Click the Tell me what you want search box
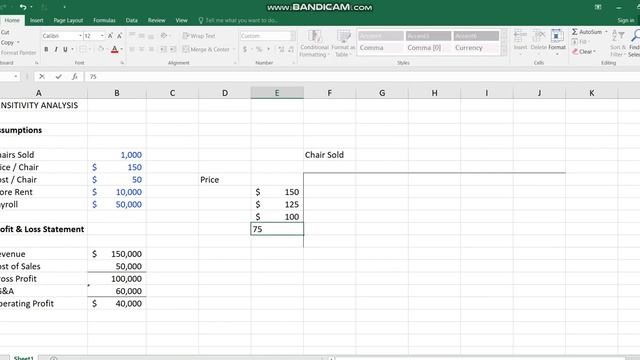The height and width of the screenshot is (360, 640). point(238,20)
